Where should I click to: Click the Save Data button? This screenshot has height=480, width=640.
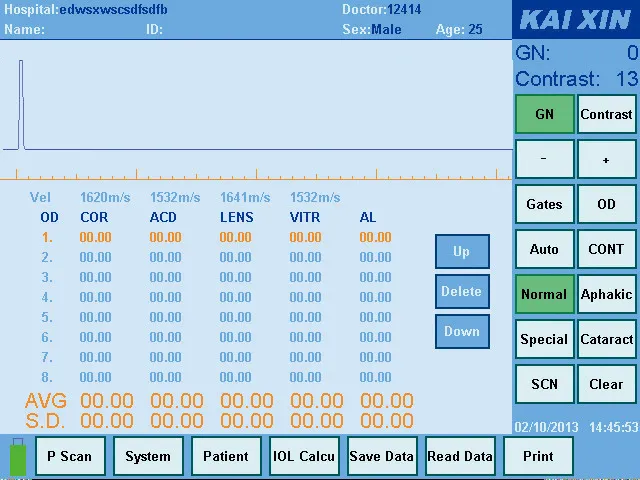(381, 456)
